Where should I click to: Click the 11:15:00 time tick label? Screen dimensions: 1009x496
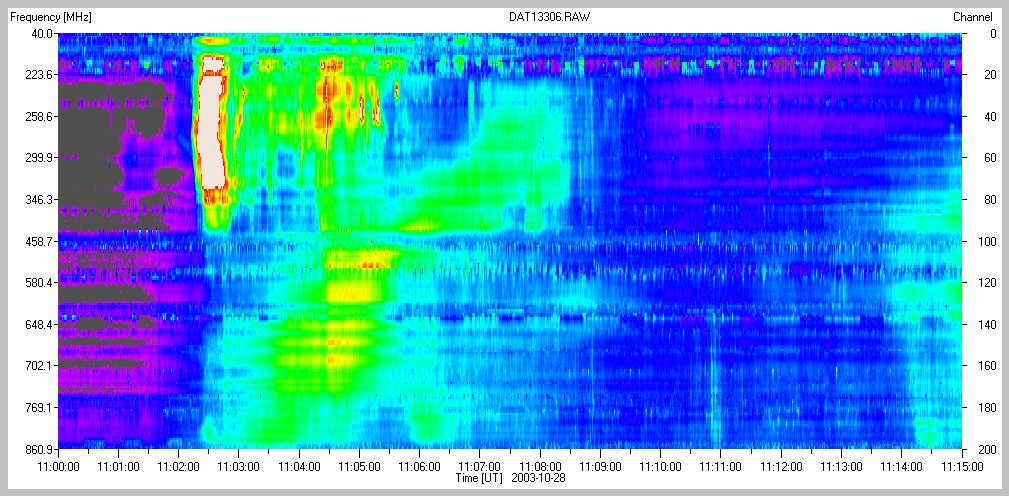(x=962, y=466)
